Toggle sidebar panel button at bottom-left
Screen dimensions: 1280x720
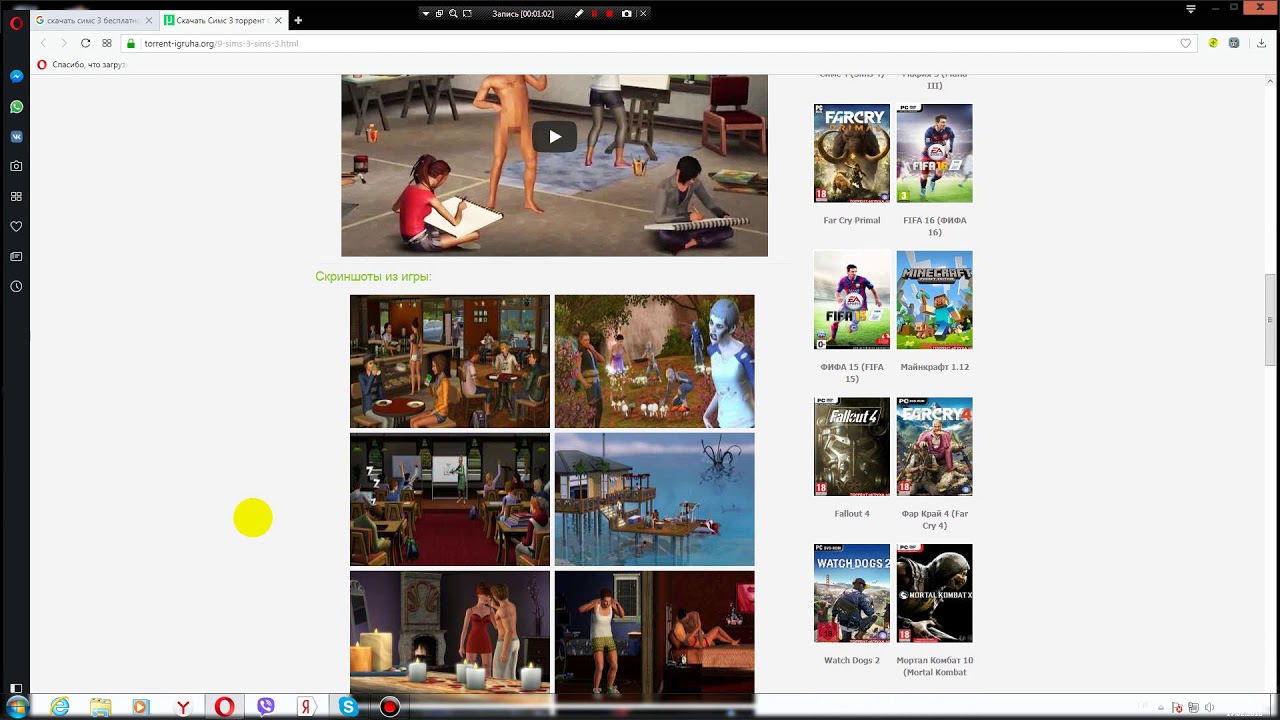(16, 688)
